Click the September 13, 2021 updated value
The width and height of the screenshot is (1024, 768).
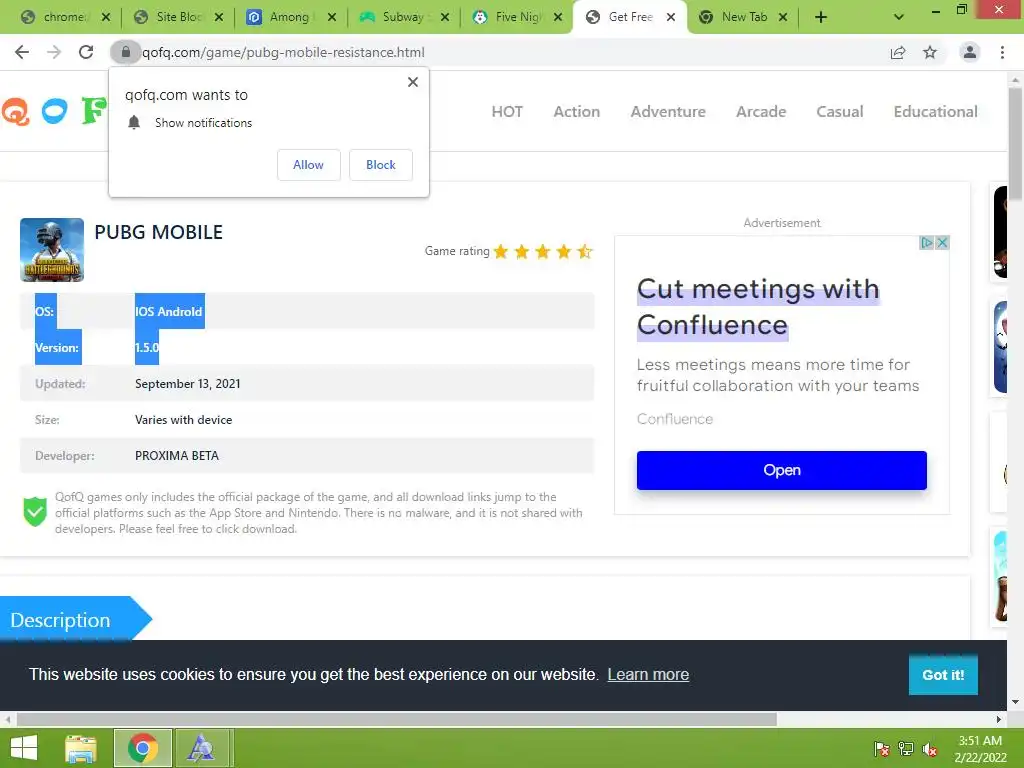(187, 384)
